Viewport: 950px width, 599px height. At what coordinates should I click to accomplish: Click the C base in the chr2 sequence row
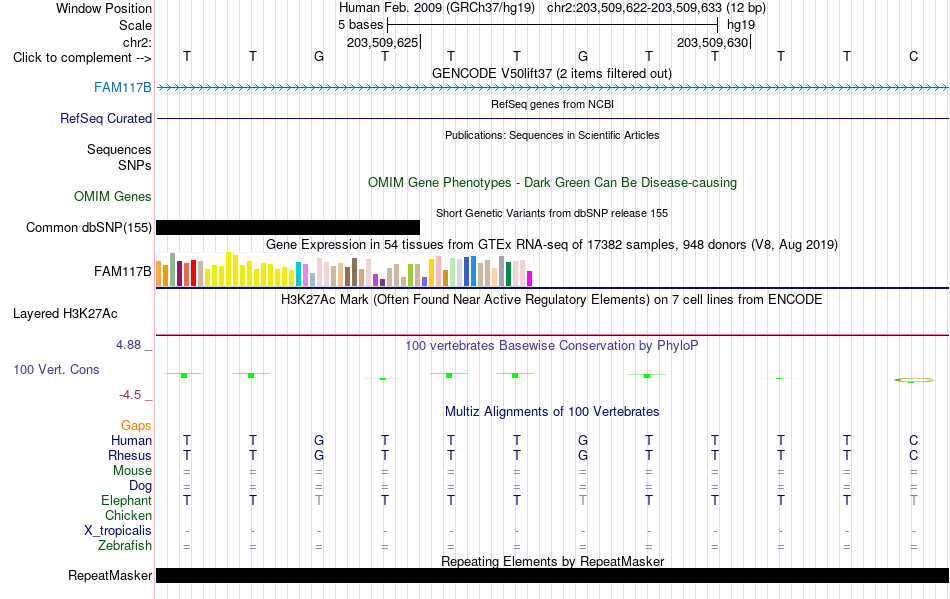[913, 56]
